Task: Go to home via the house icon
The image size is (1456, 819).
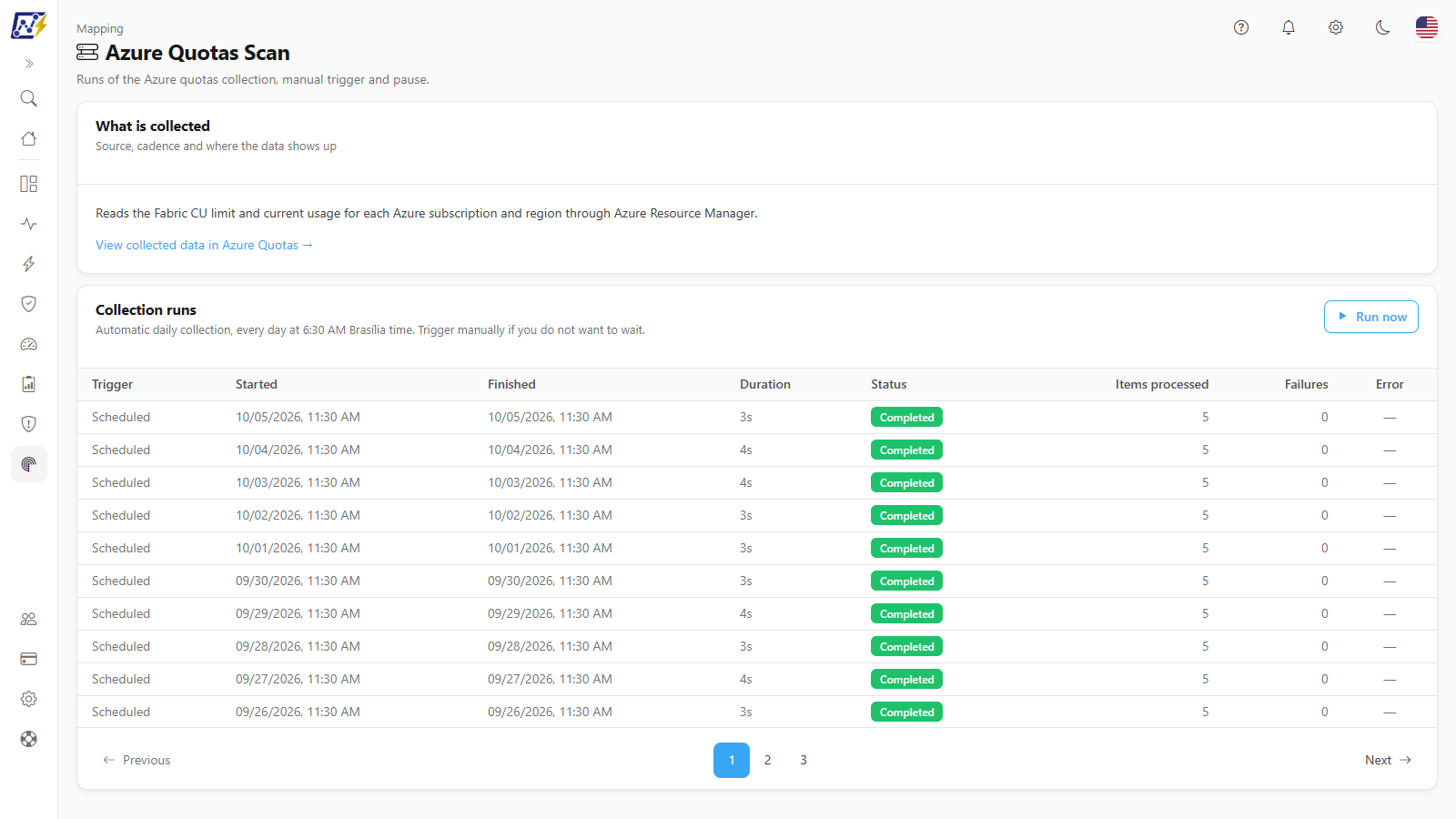Action: pos(29,138)
